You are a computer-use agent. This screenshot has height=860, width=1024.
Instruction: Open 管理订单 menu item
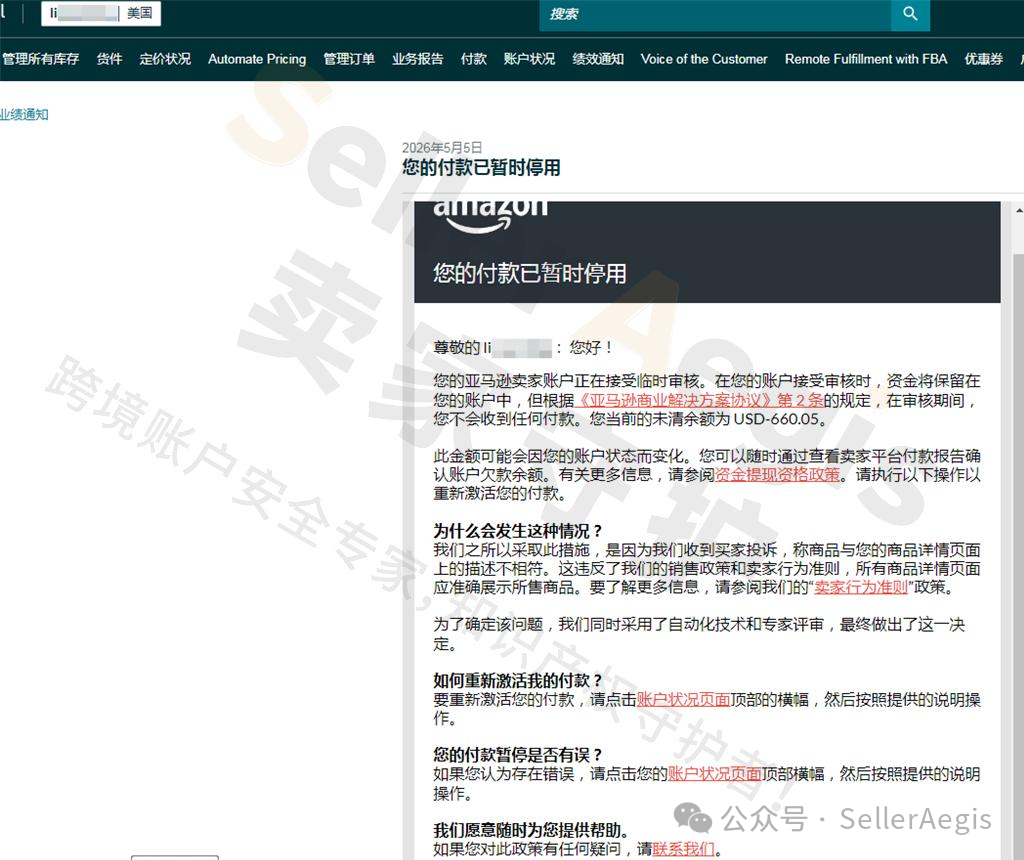click(x=349, y=59)
